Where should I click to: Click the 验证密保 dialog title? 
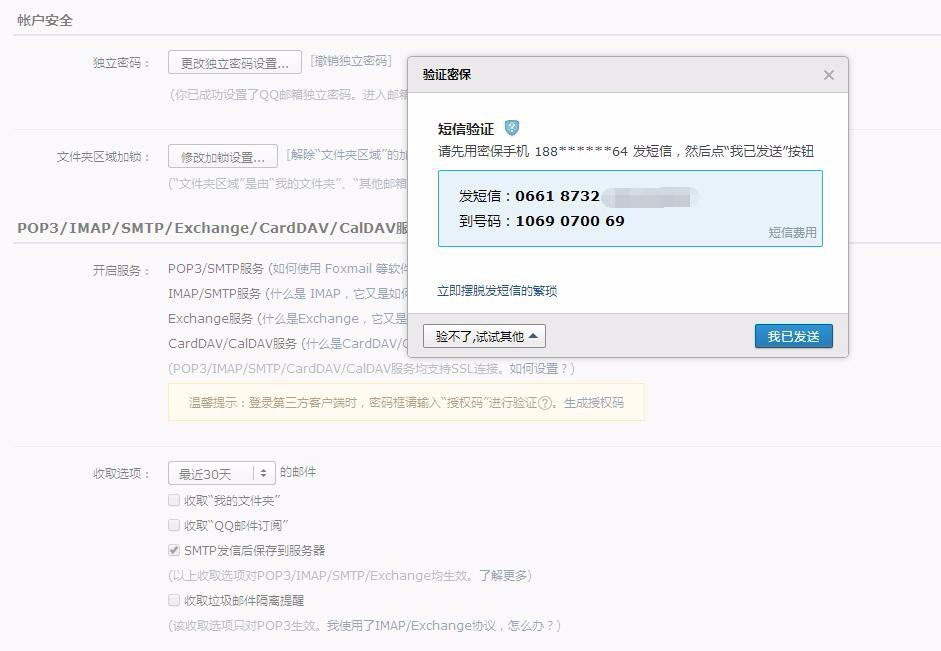pyautogui.click(x=446, y=75)
